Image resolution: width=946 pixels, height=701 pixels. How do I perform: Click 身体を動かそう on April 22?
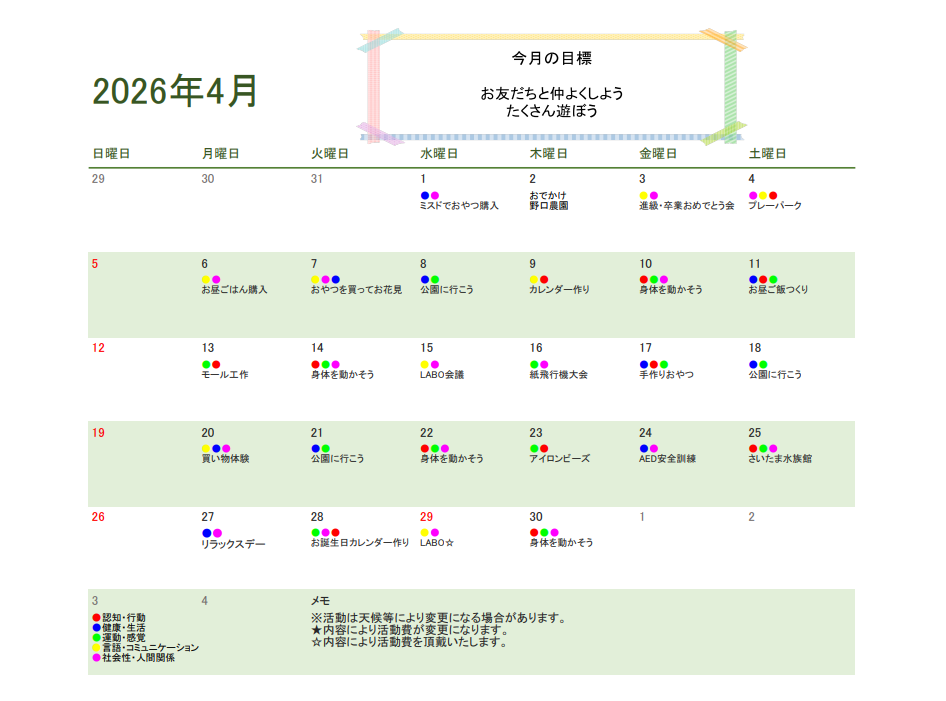pos(452,458)
